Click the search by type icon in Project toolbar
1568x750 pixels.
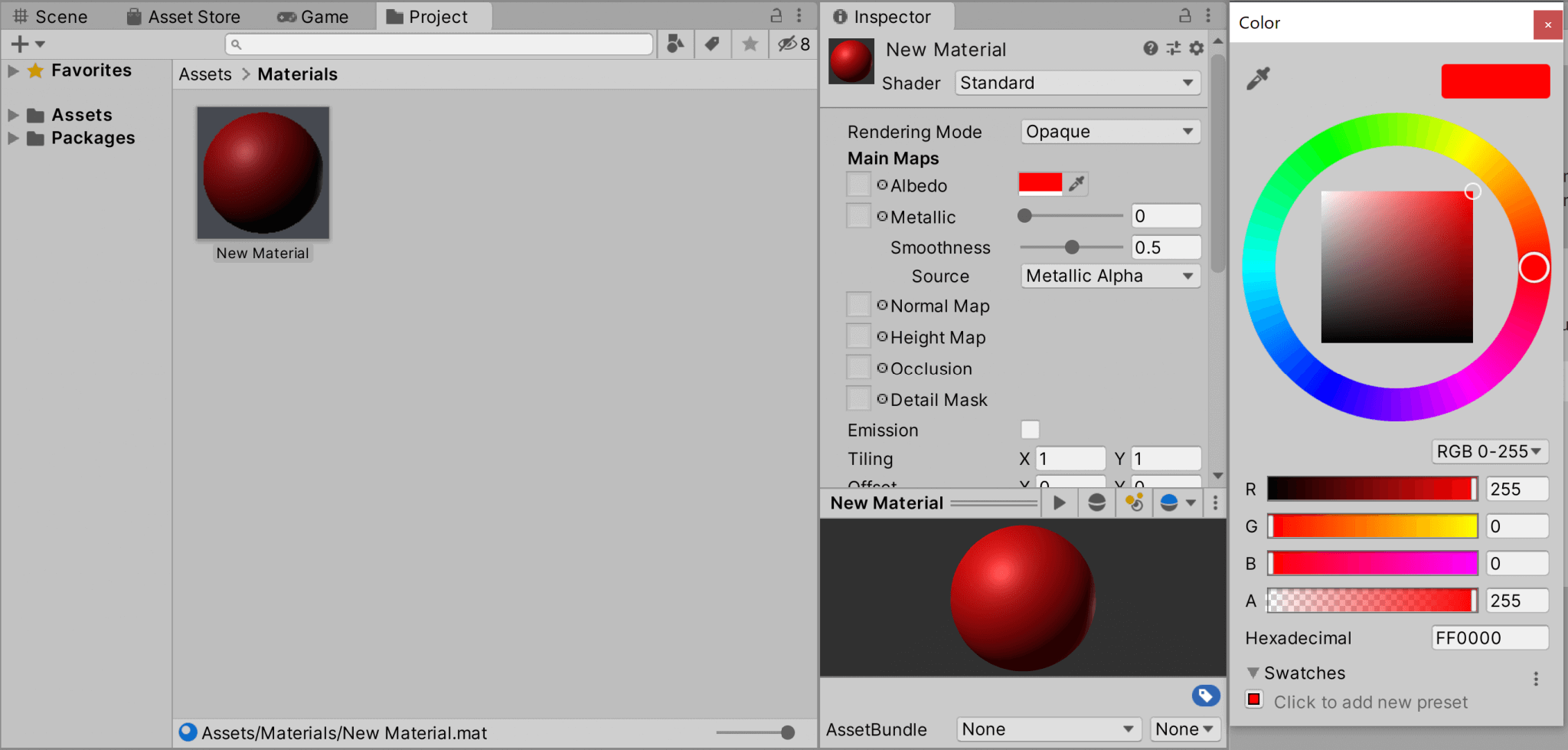pos(675,44)
